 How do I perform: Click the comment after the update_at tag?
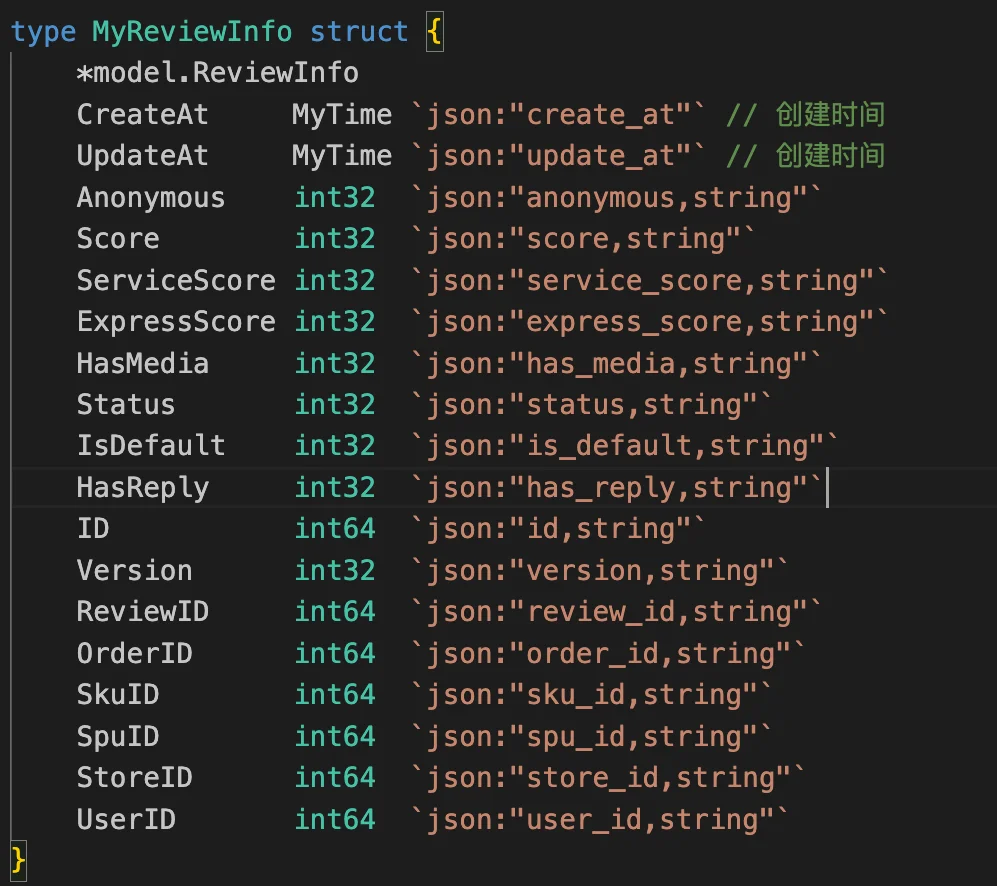click(x=805, y=156)
